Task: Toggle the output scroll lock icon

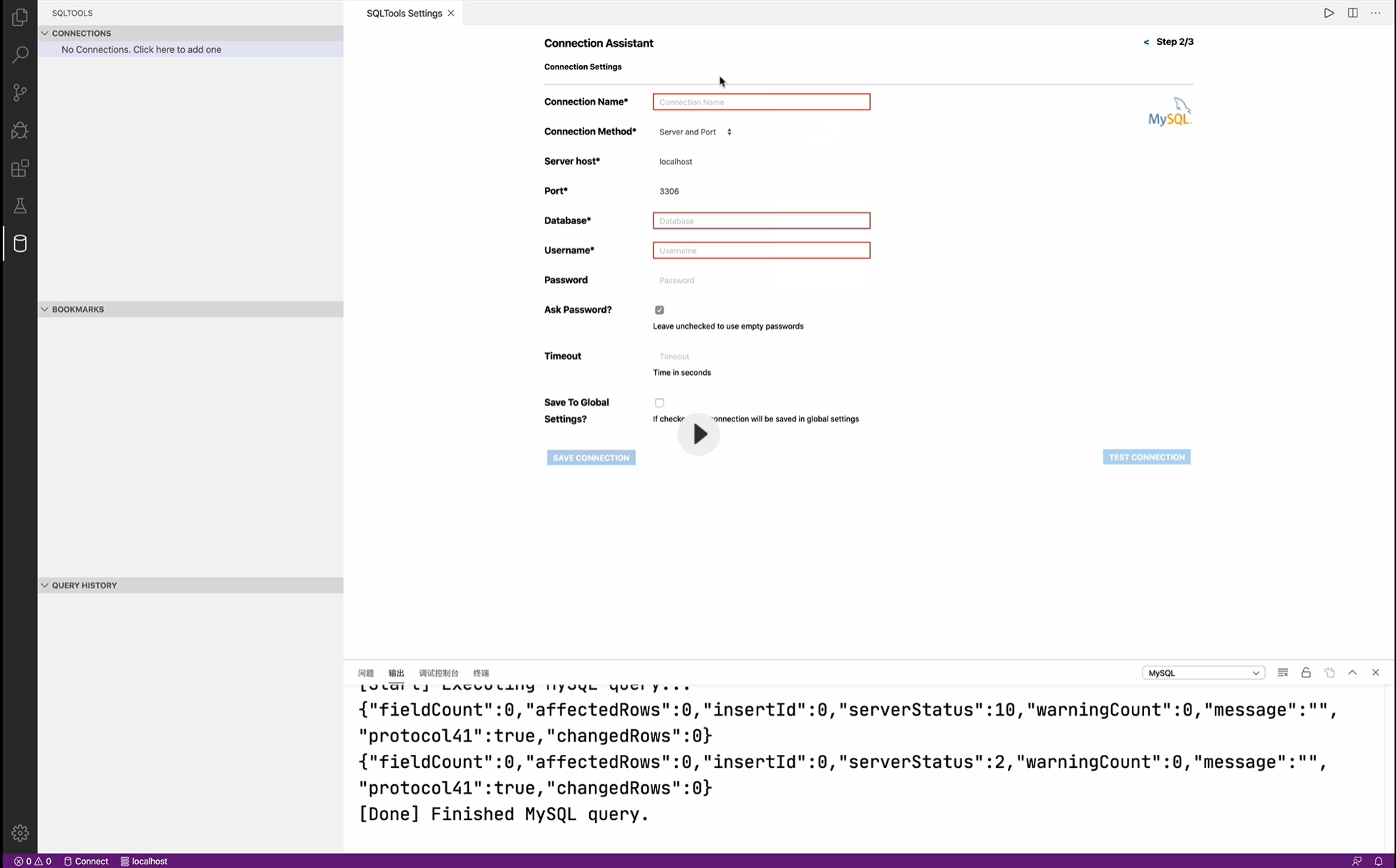Action: [x=1306, y=673]
